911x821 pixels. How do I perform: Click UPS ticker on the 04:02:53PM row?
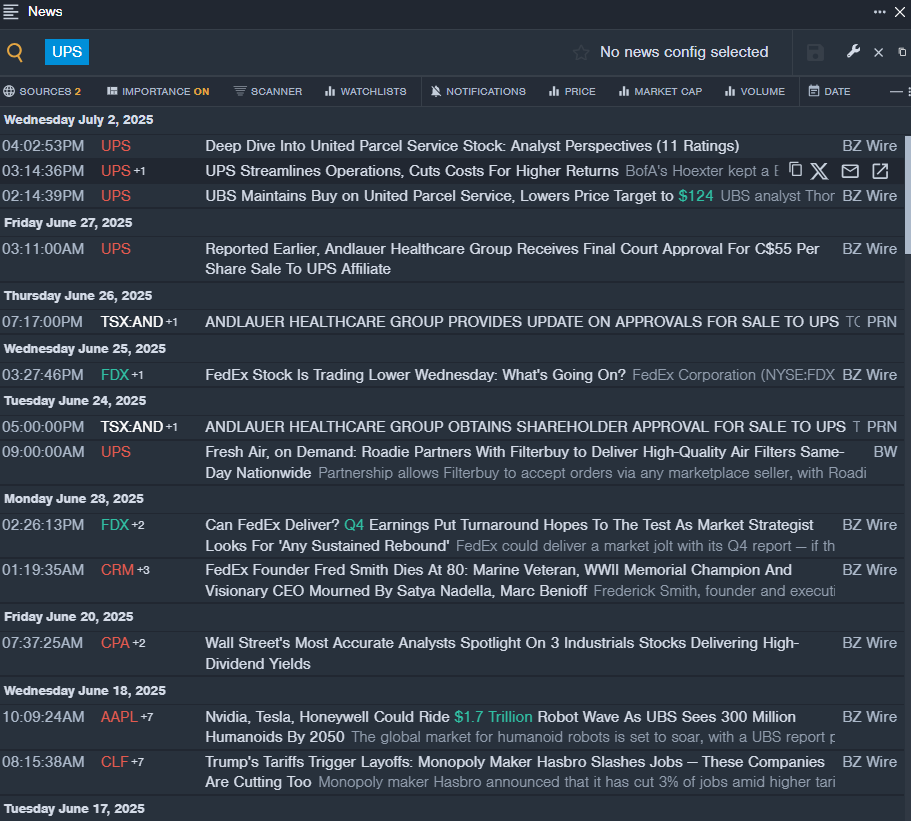[x=116, y=146]
